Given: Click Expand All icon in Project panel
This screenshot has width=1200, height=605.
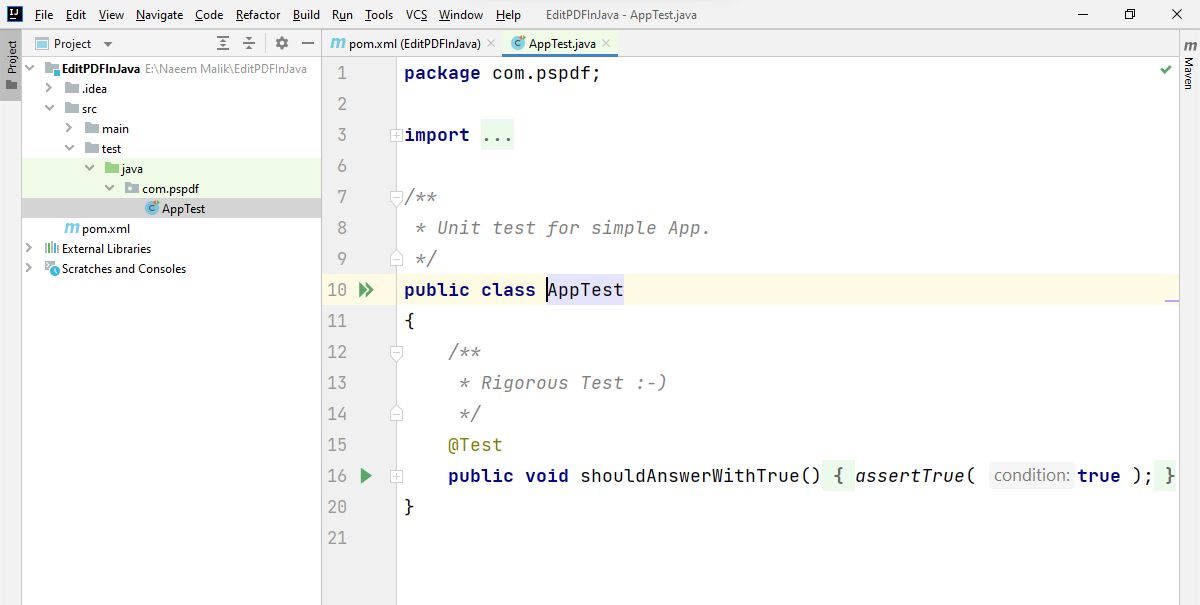Looking at the screenshot, I should click(223, 44).
